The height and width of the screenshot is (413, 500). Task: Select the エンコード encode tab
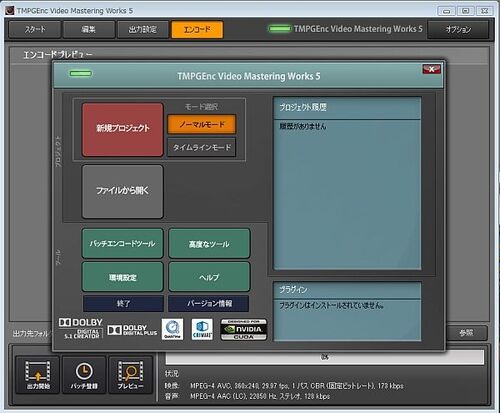197,29
